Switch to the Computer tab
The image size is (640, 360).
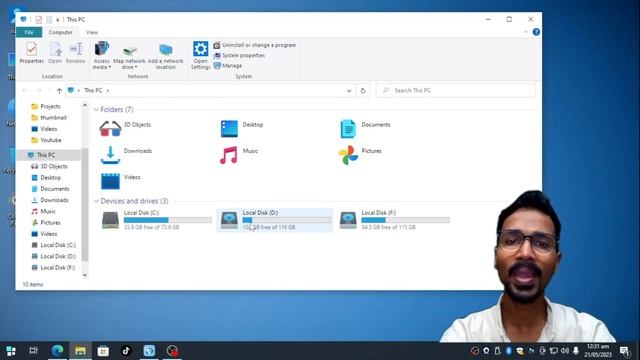(60, 32)
